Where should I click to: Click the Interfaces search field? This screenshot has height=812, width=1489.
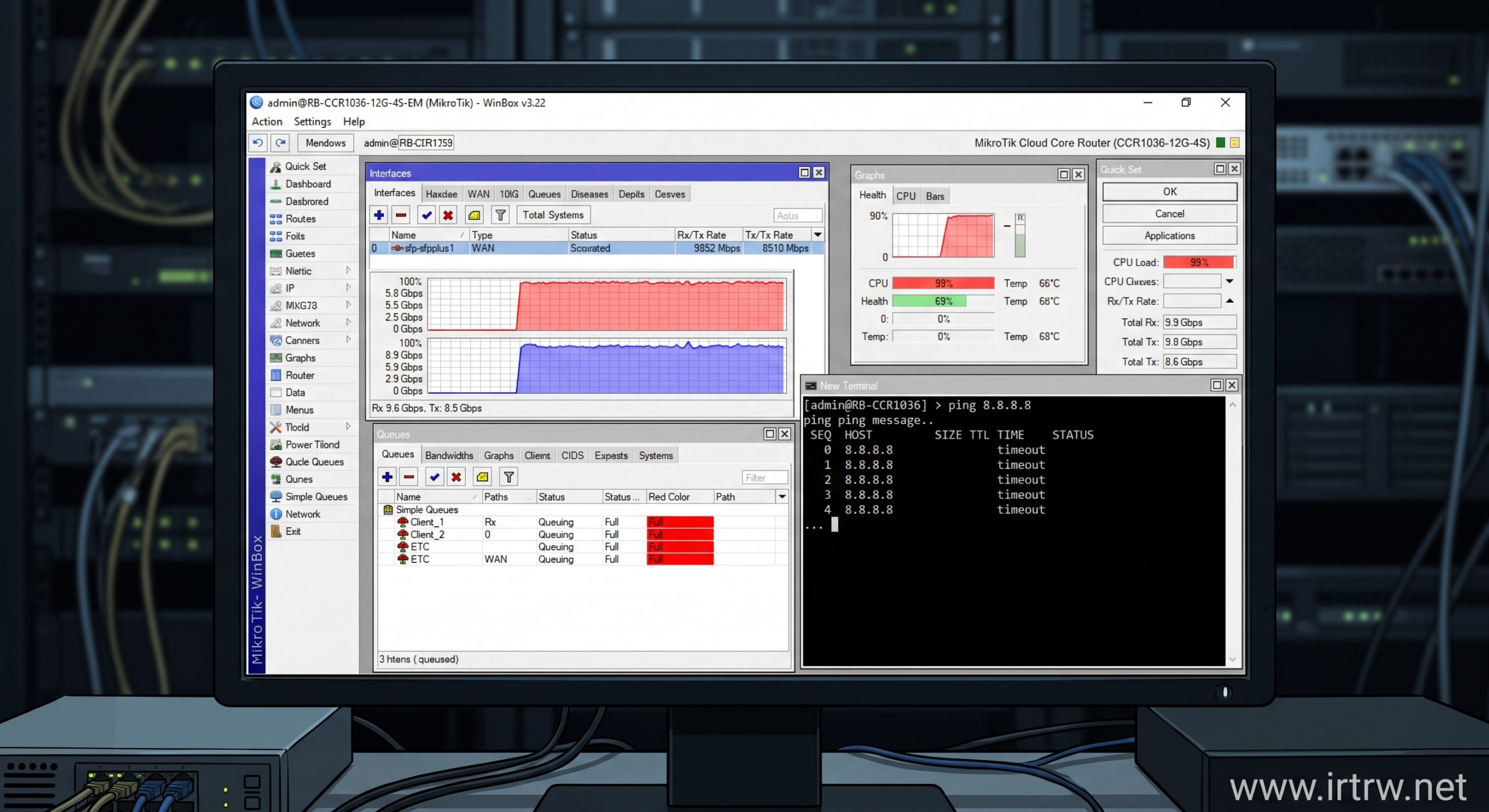coord(798,216)
